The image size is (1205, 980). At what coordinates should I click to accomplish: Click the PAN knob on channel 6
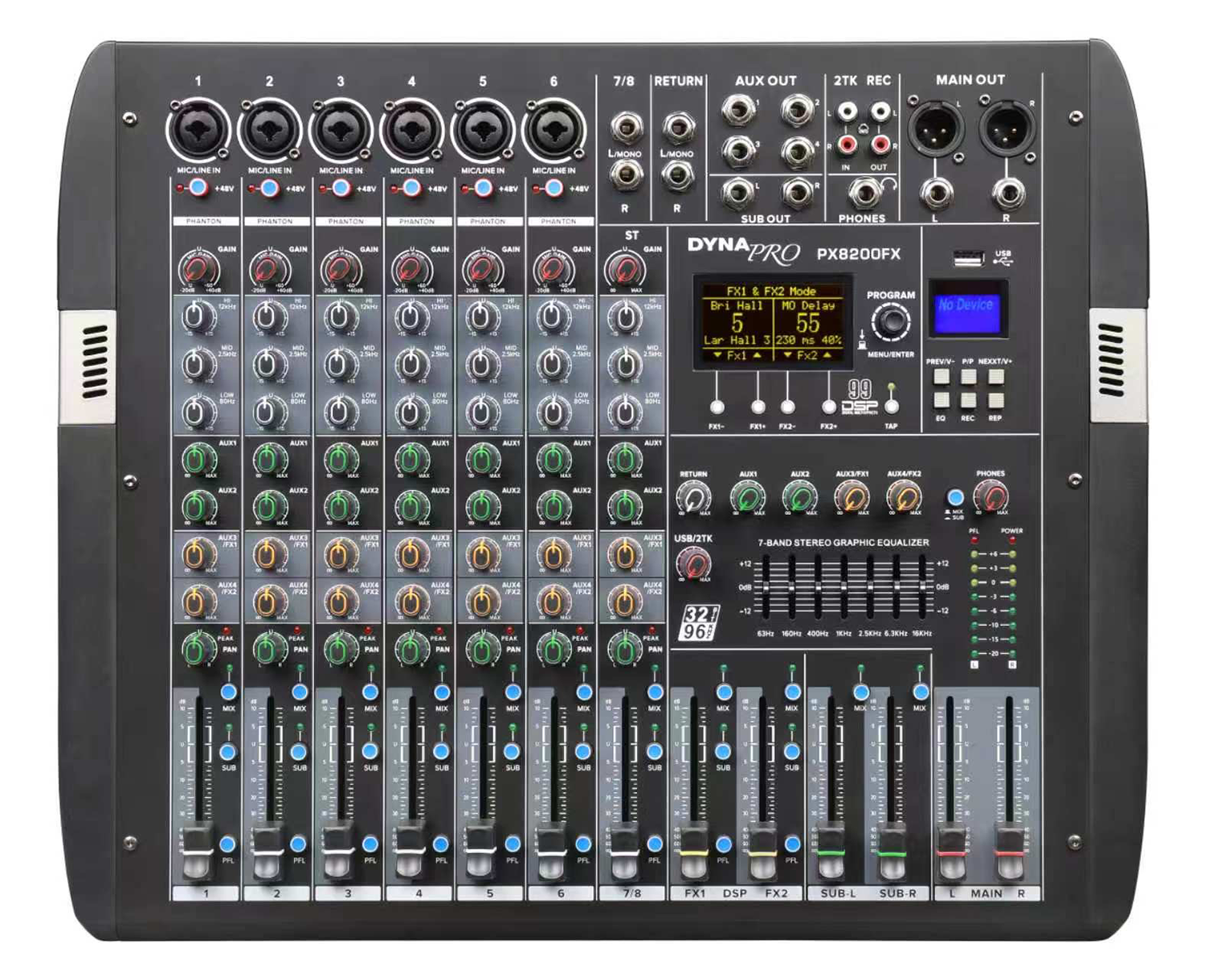click(x=553, y=648)
